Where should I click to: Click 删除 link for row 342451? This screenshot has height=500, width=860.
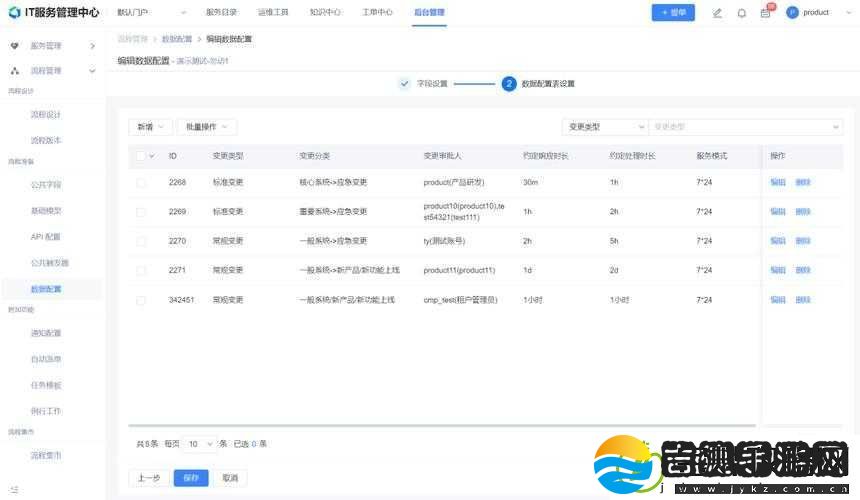click(x=803, y=300)
